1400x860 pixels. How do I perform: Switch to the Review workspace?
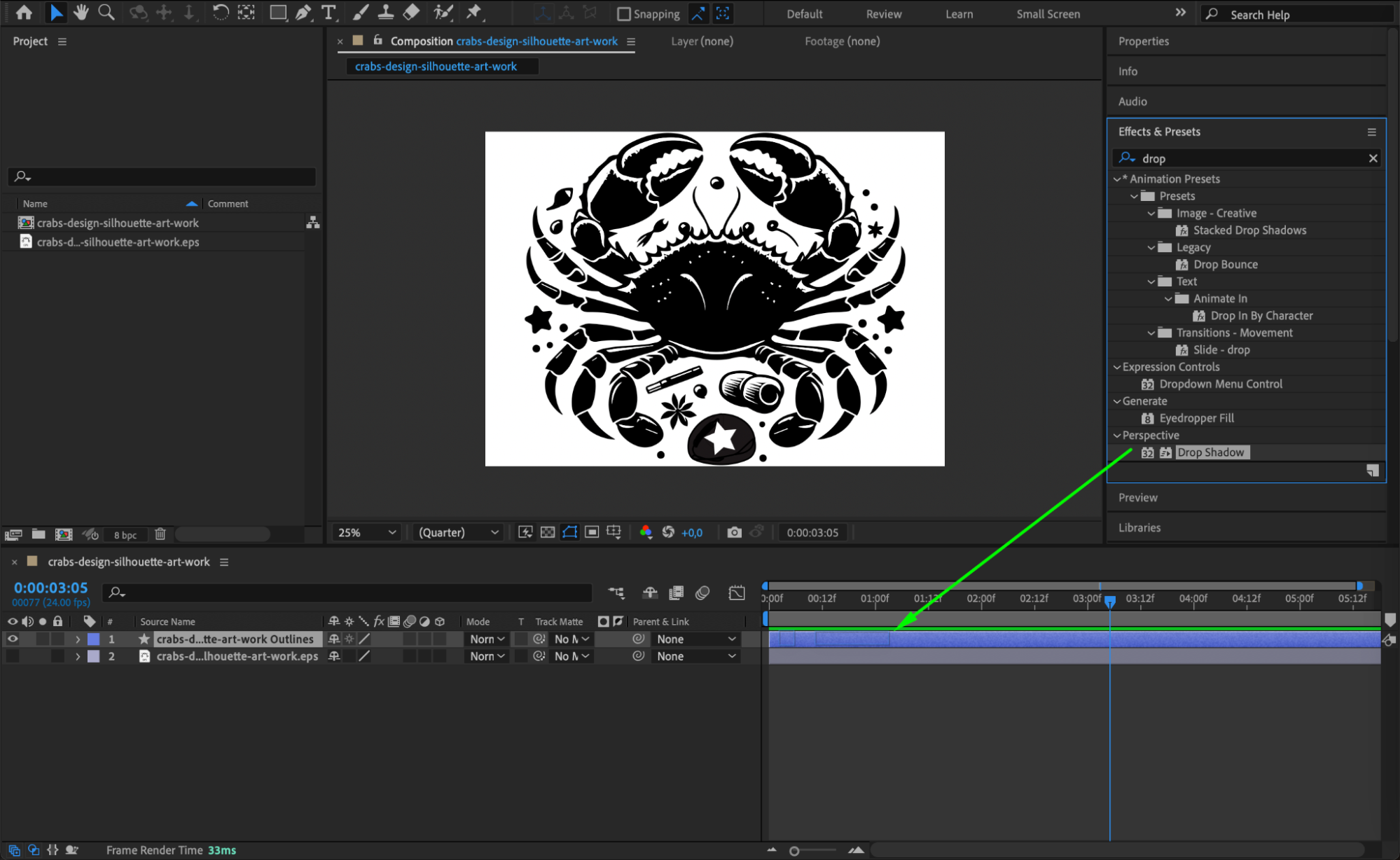coord(883,14)
